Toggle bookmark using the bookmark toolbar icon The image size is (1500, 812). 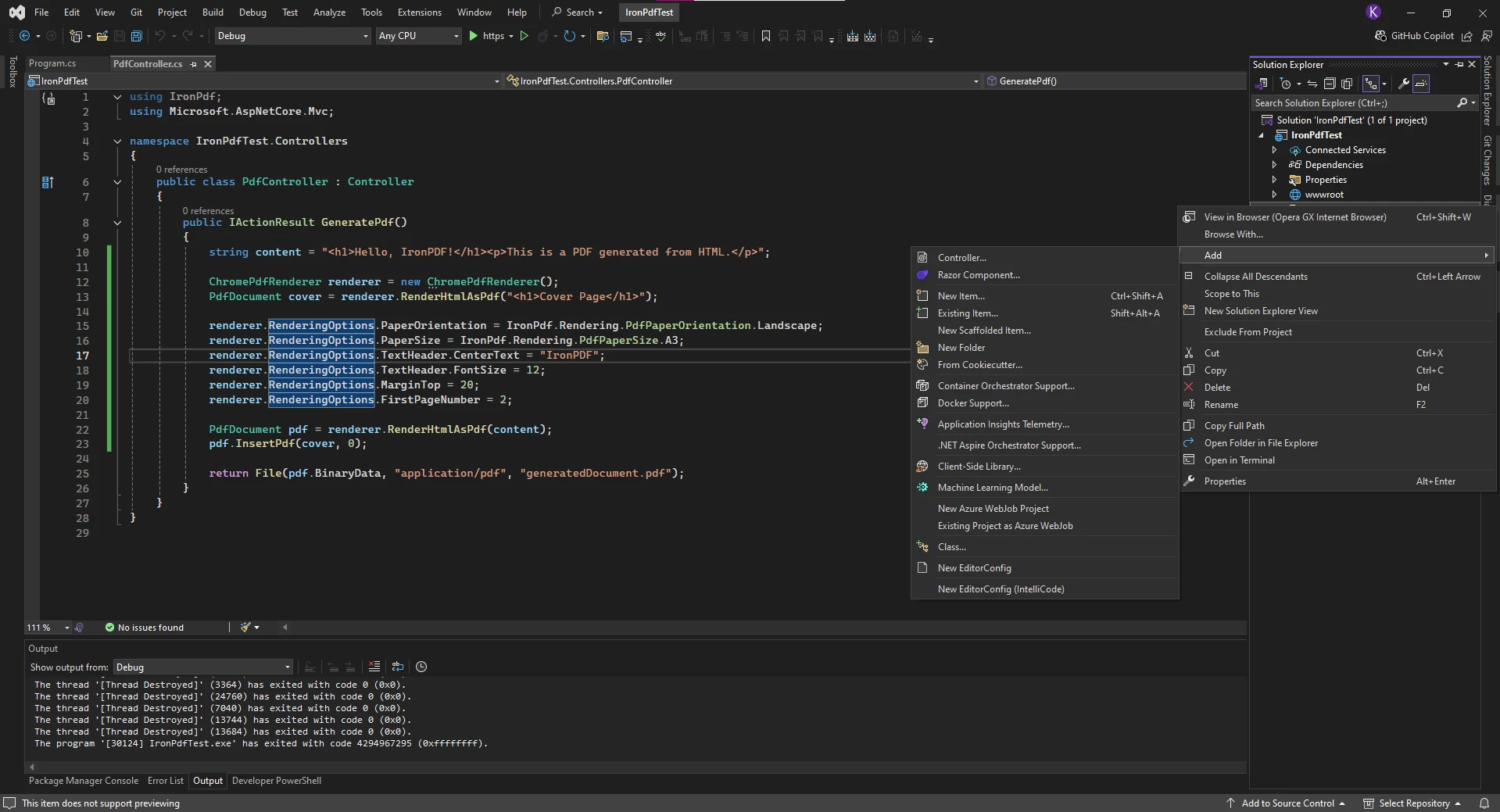[766, 36]
